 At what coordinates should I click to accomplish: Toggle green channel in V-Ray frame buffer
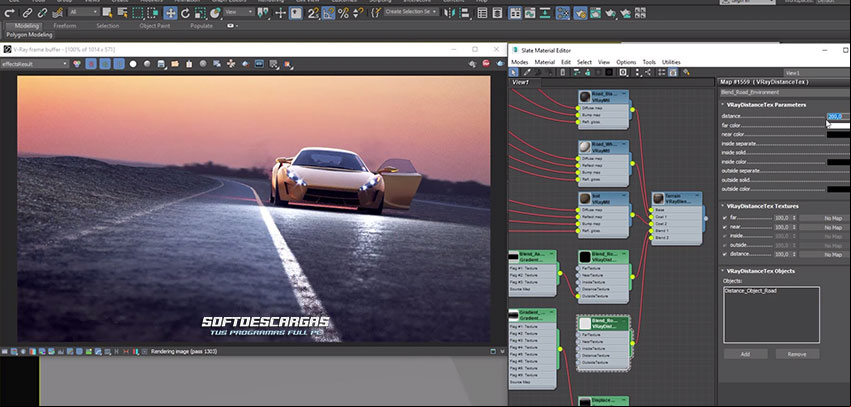(x=105, y=64)
